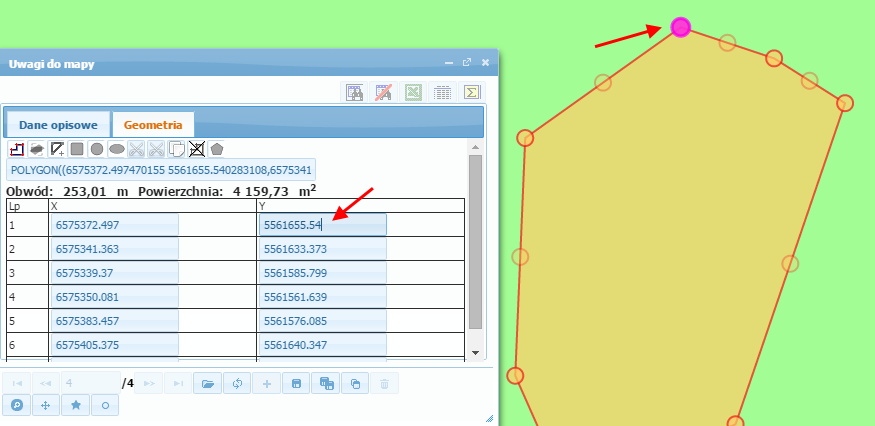Click the trash delete record icon
875x426 pixels.
[384, 384]
